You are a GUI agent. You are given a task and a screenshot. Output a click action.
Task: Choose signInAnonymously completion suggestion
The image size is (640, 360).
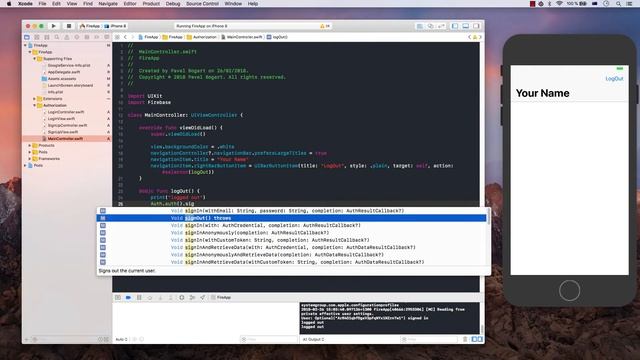click(291, 233)
